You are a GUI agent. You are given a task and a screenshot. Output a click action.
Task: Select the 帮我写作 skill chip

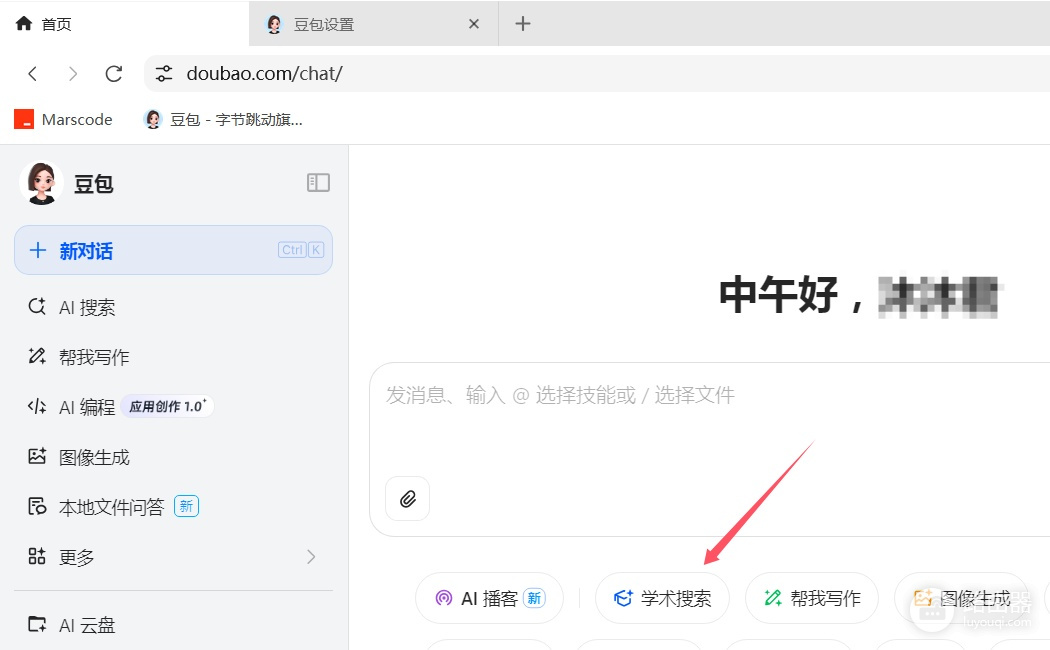click(812, 598)
